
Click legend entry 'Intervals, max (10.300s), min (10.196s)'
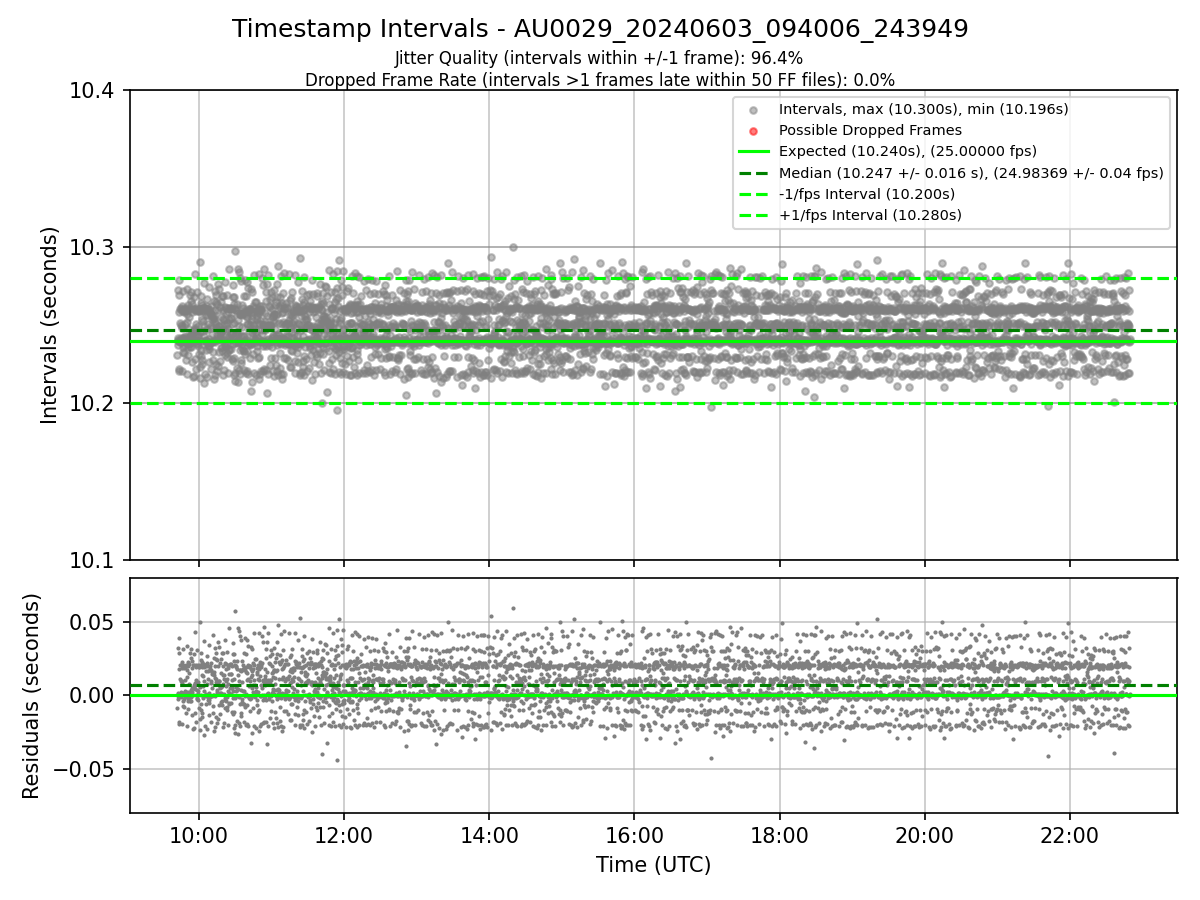click(x=924, y=109)
